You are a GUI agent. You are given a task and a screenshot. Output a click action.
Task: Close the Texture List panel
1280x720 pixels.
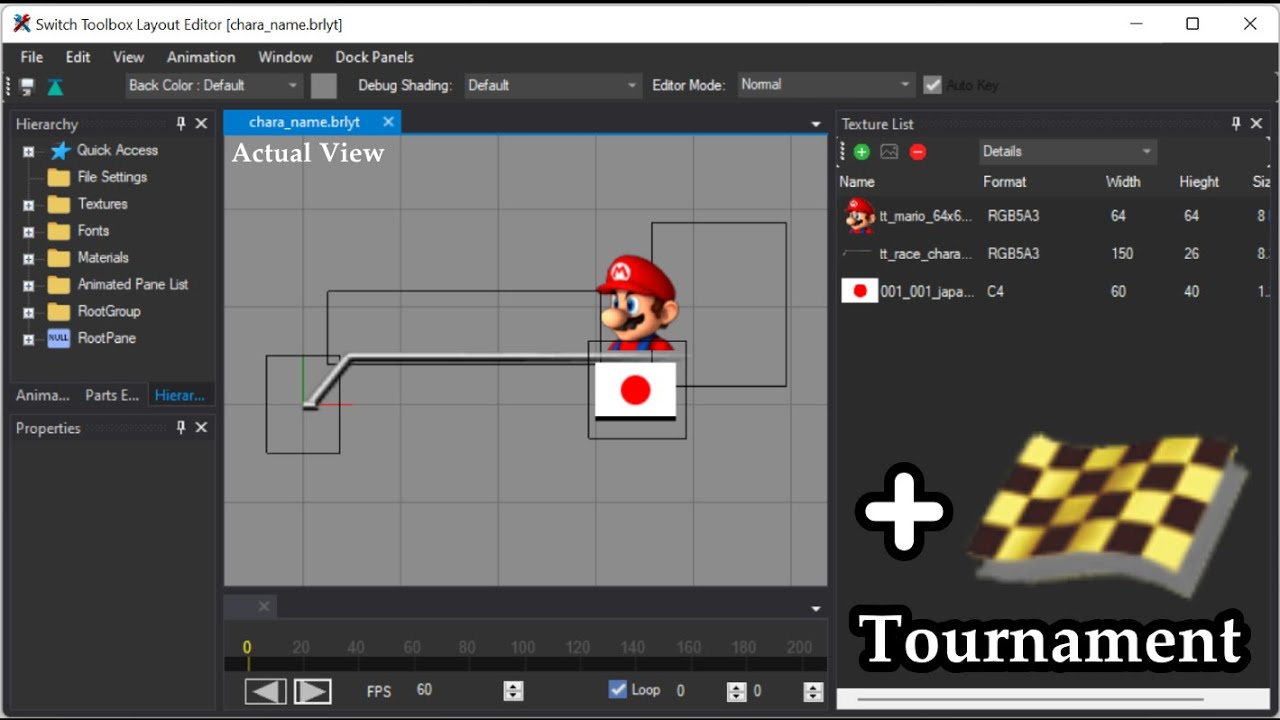pyautogui.click(x=1256, y=123)
